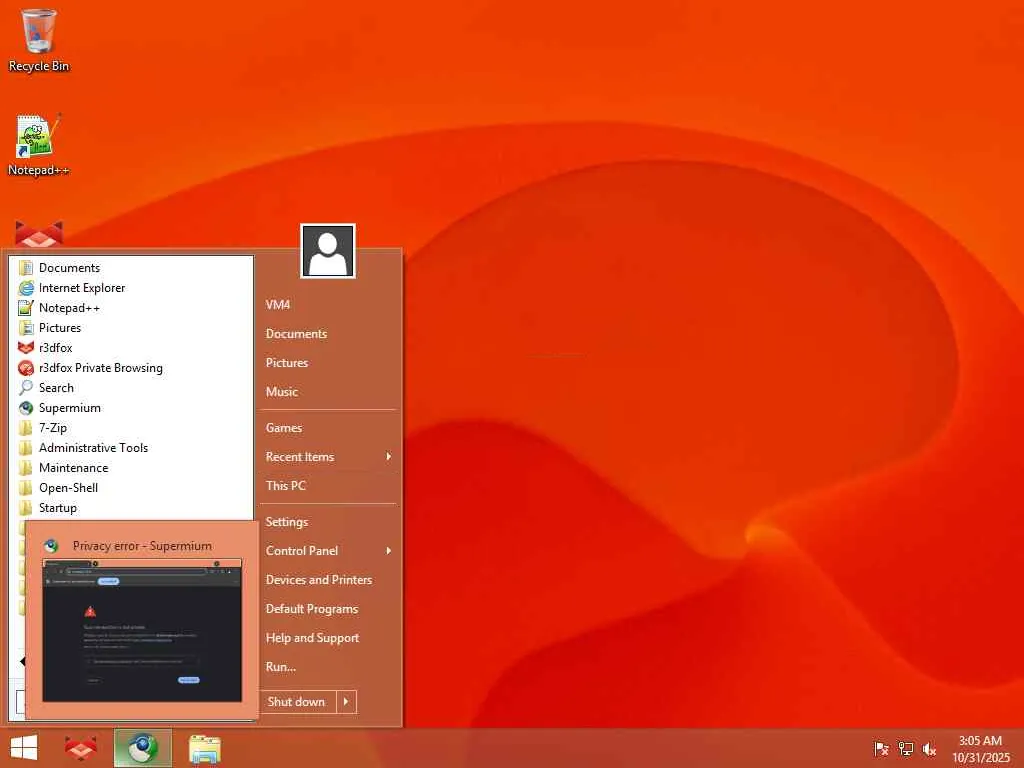Click the r3dfox fox icon in the programs list
The image size is (1024, 768).
[26, 348]
